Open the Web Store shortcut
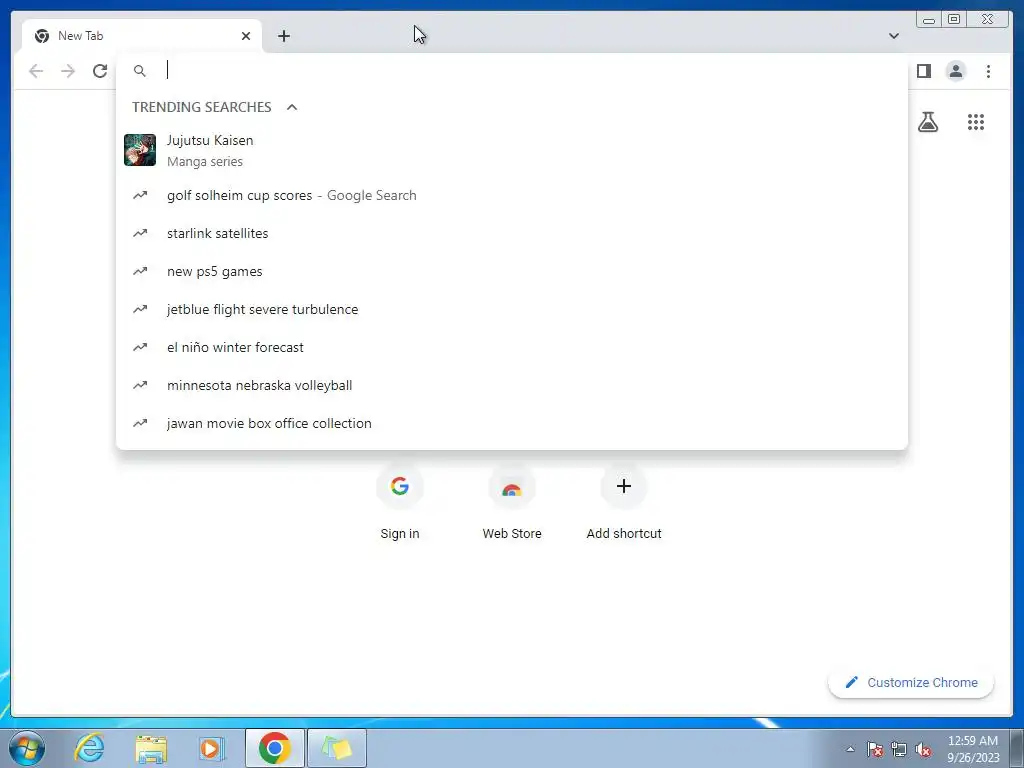This screenshot has width=1024, height=768. (512, 502)
